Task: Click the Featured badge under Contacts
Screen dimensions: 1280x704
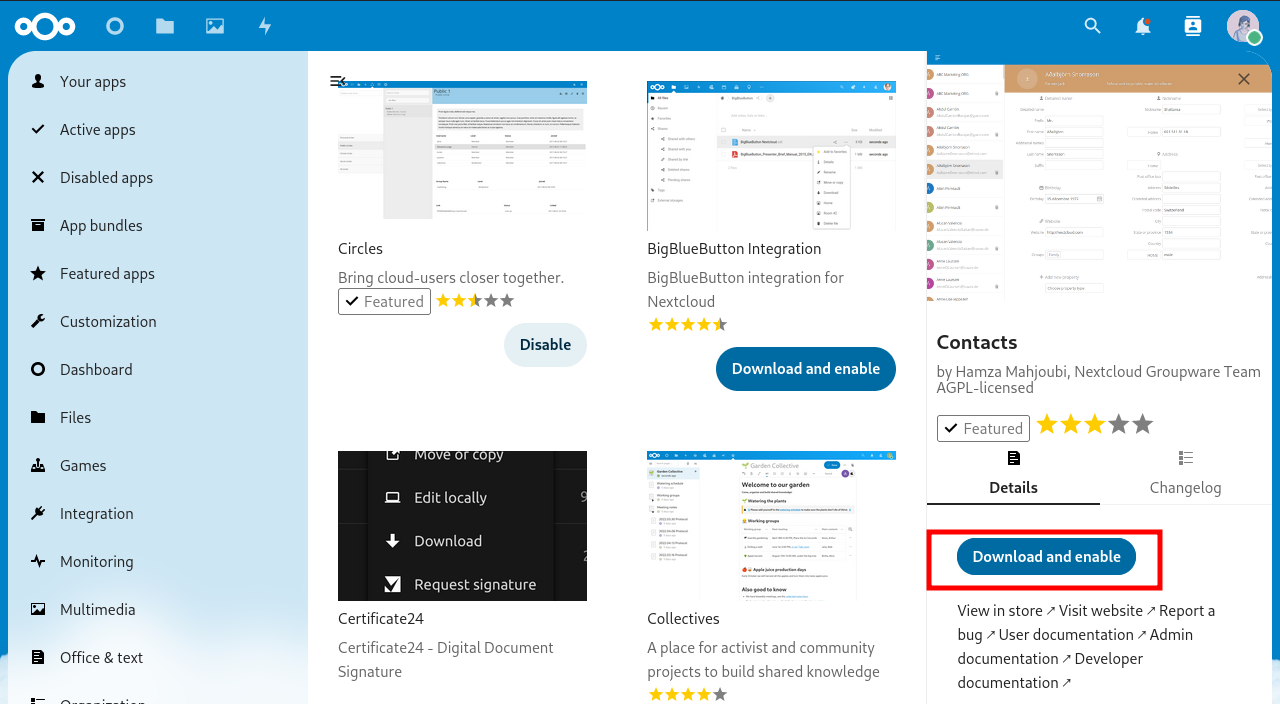Action: click(983, 428)
